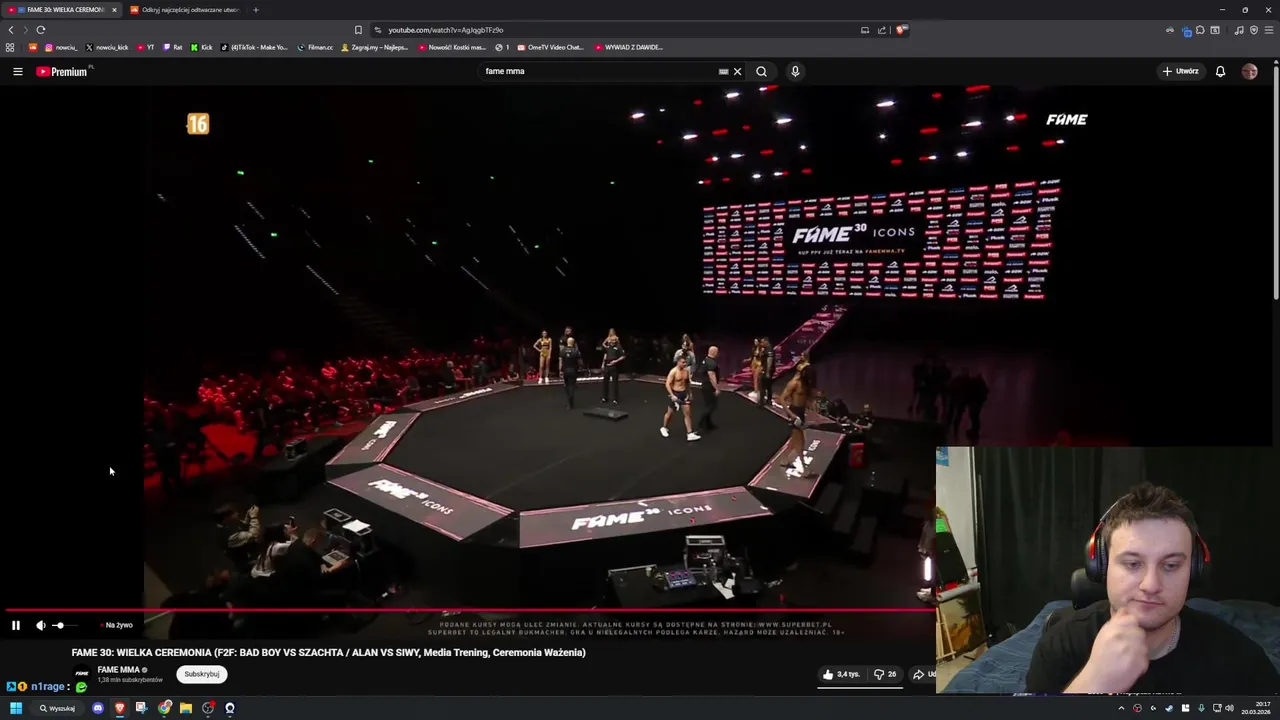Bookmark this page icon in address bar
Screen dimensions: 1280x720
click(358, 30)
